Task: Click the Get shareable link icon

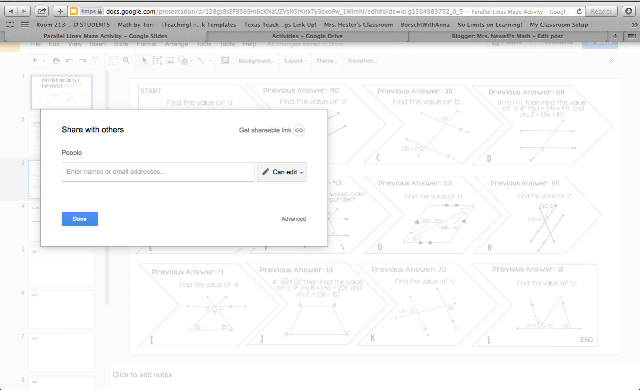Action: [299, 130]
